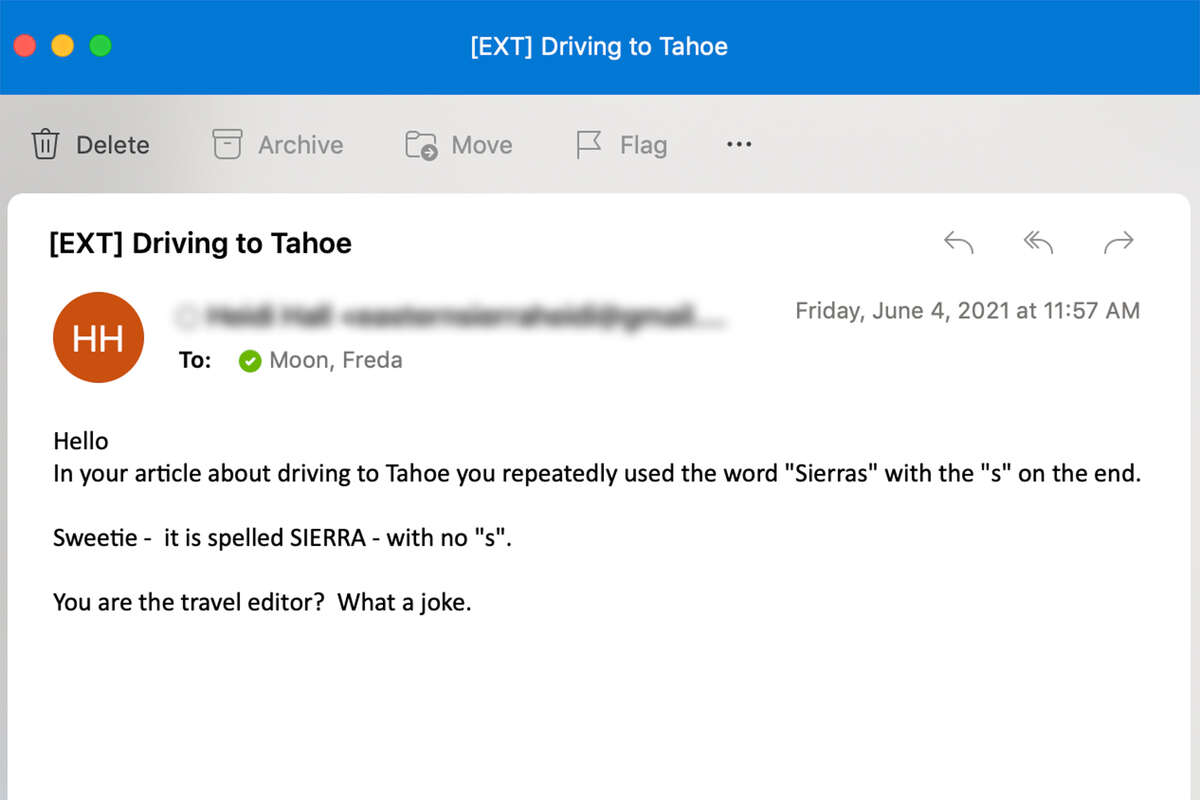
Task: Close the email window with red button
Action: pyautogui.click(x=25, y=46)
